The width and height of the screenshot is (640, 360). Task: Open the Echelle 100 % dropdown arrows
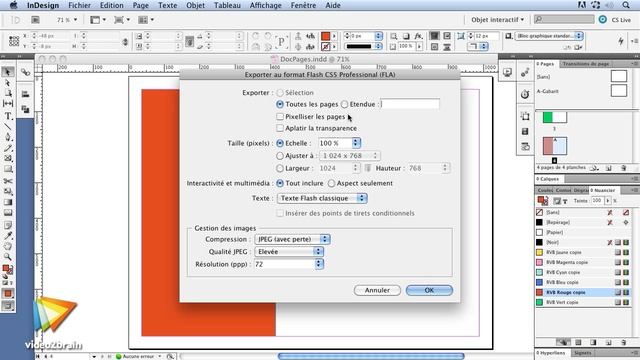tap(356, 143)
